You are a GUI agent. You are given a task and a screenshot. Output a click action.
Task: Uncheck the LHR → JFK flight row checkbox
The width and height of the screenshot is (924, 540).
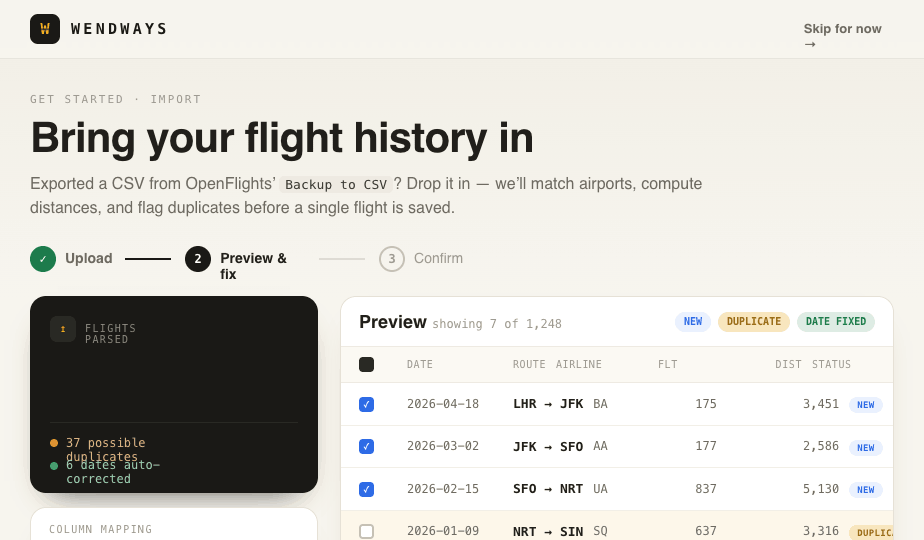(x=367, y=404)
